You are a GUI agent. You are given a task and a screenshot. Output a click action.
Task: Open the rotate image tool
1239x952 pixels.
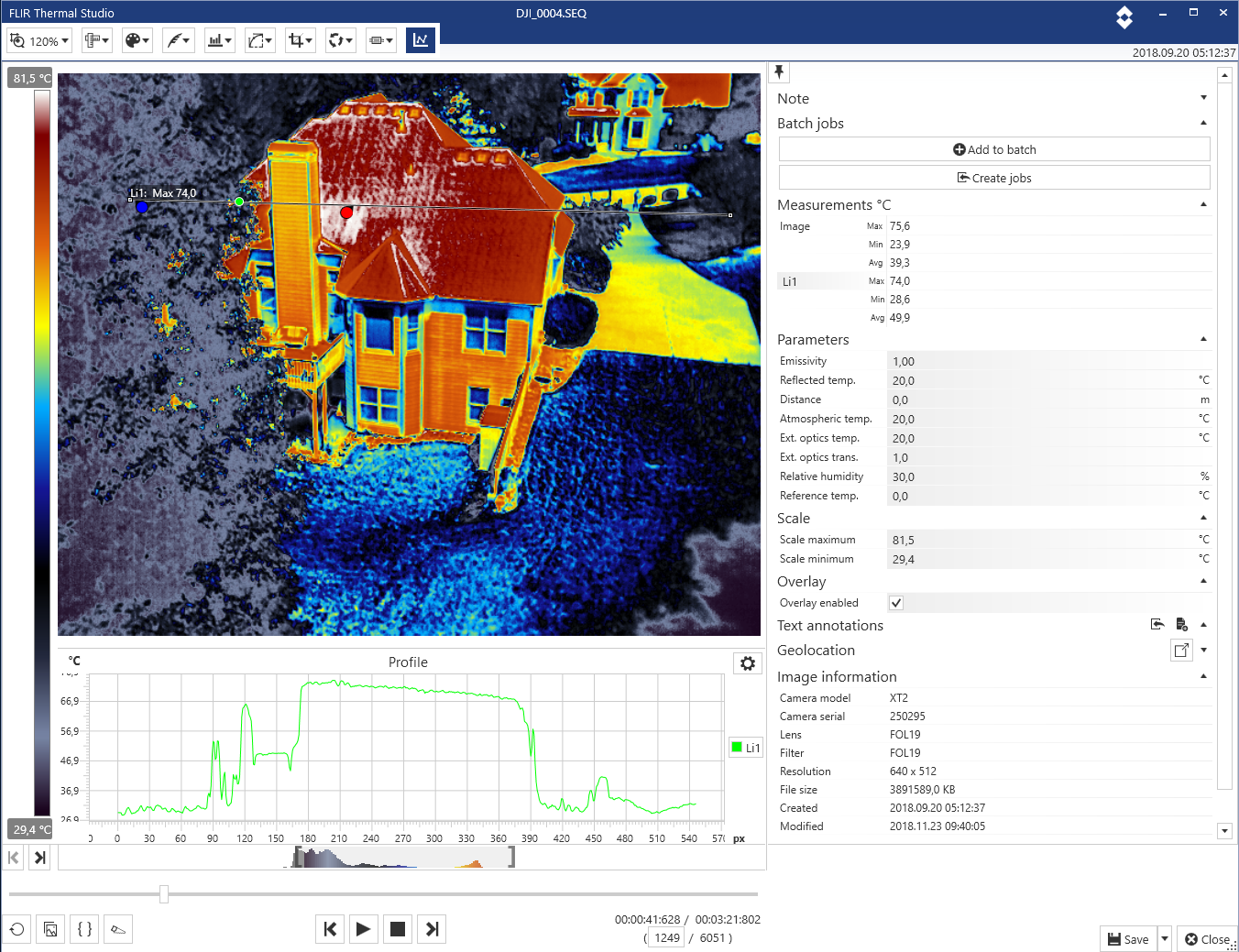point(340,39)
